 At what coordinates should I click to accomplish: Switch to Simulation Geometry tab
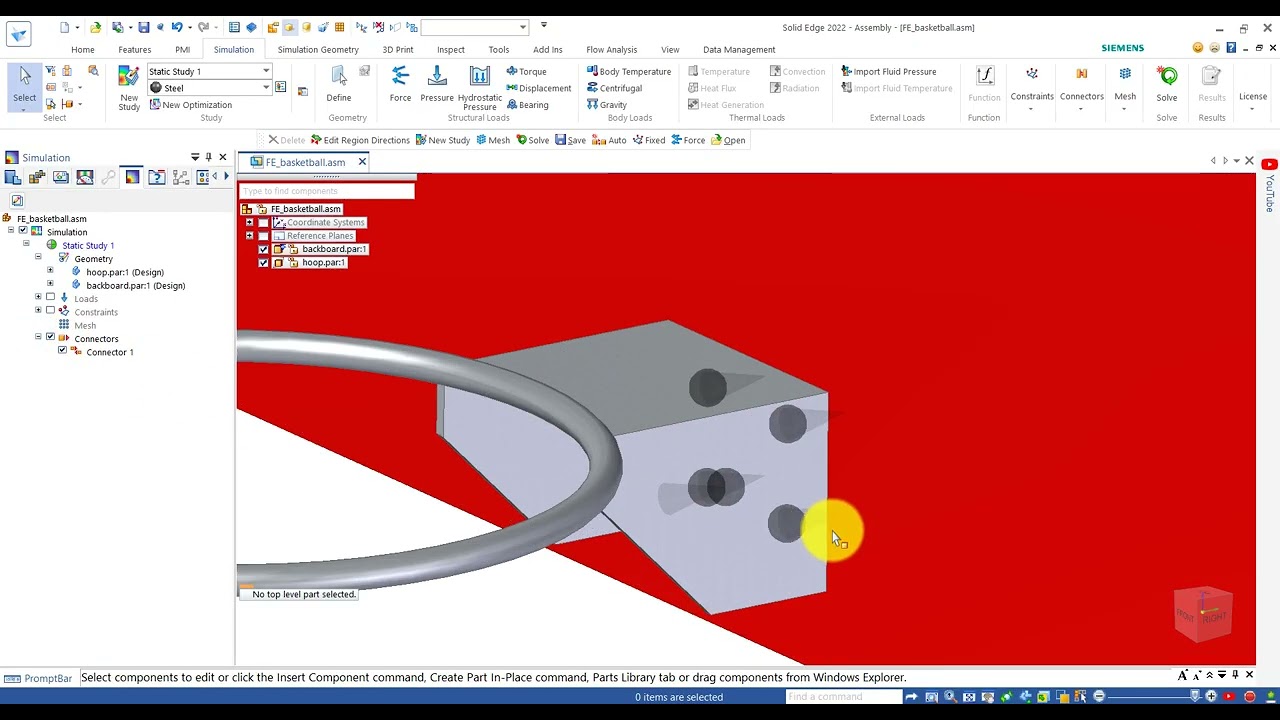coord(318,49)
